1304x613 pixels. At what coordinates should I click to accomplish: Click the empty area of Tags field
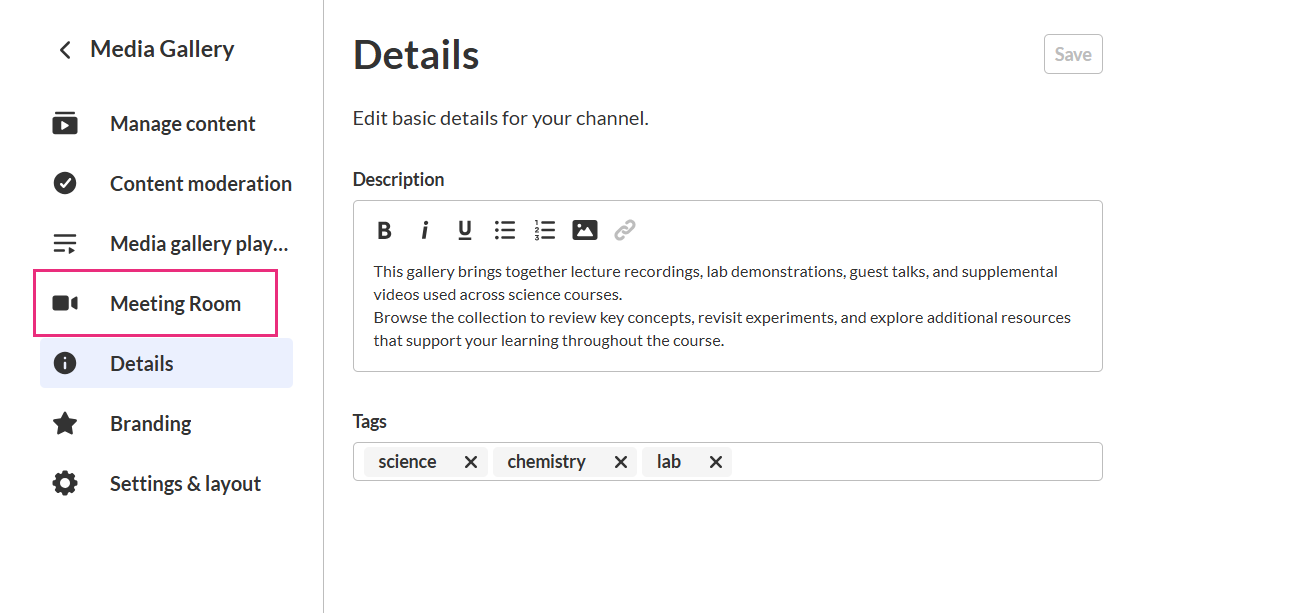pyautogui.click(x=915, y=462)
